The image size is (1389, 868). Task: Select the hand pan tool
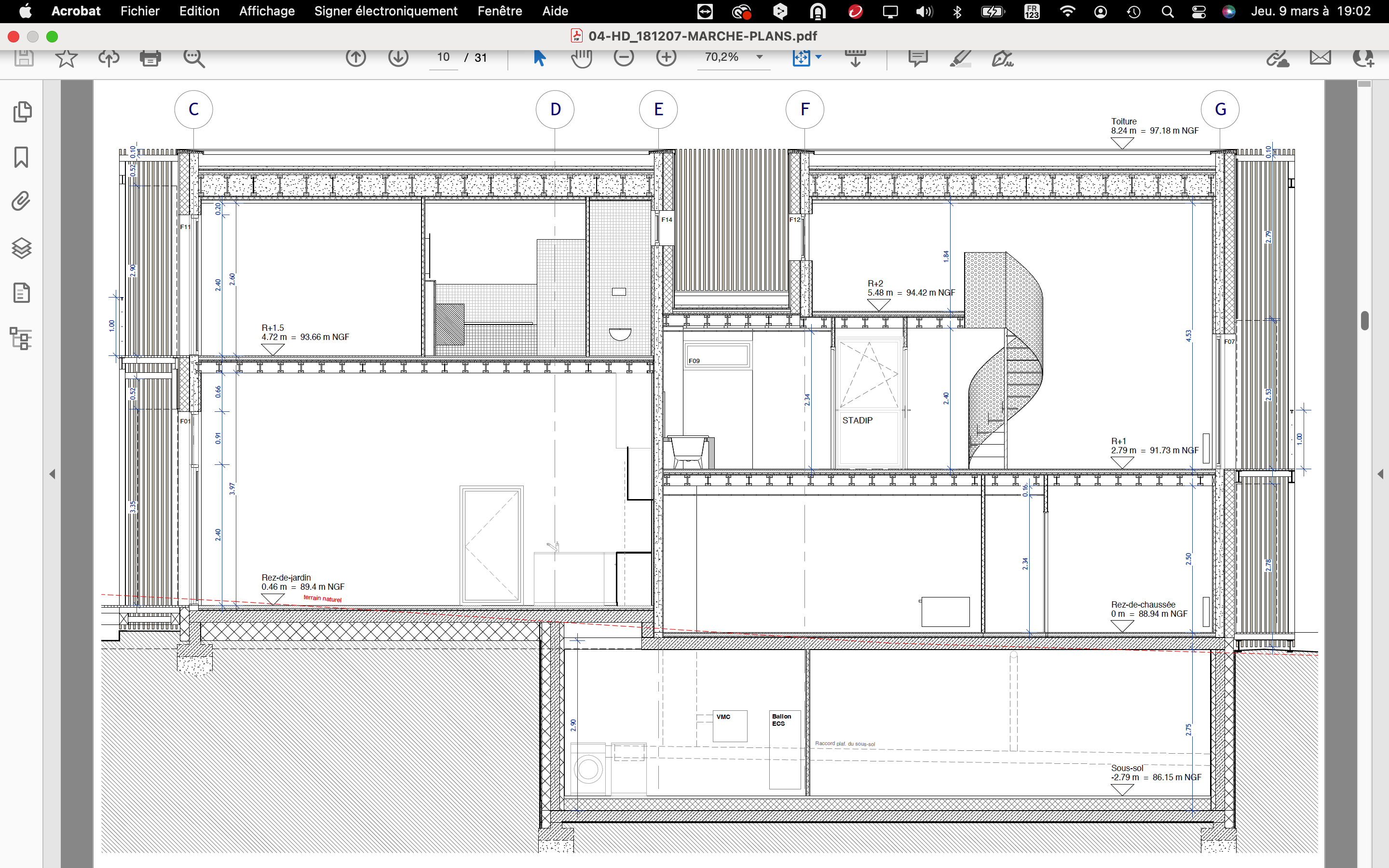(582, 57)
